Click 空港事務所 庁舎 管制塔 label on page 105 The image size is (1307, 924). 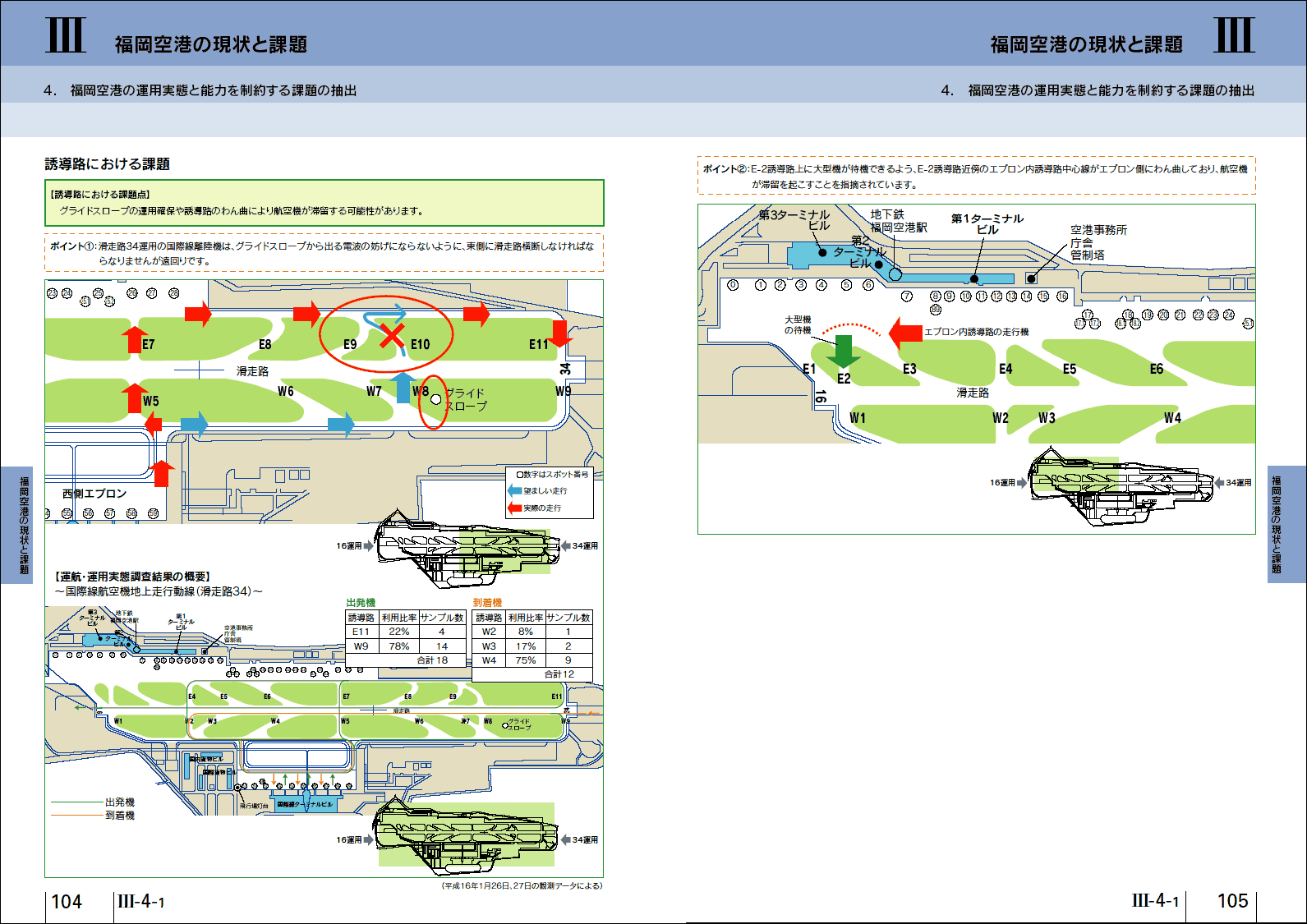coord(1098,242)
